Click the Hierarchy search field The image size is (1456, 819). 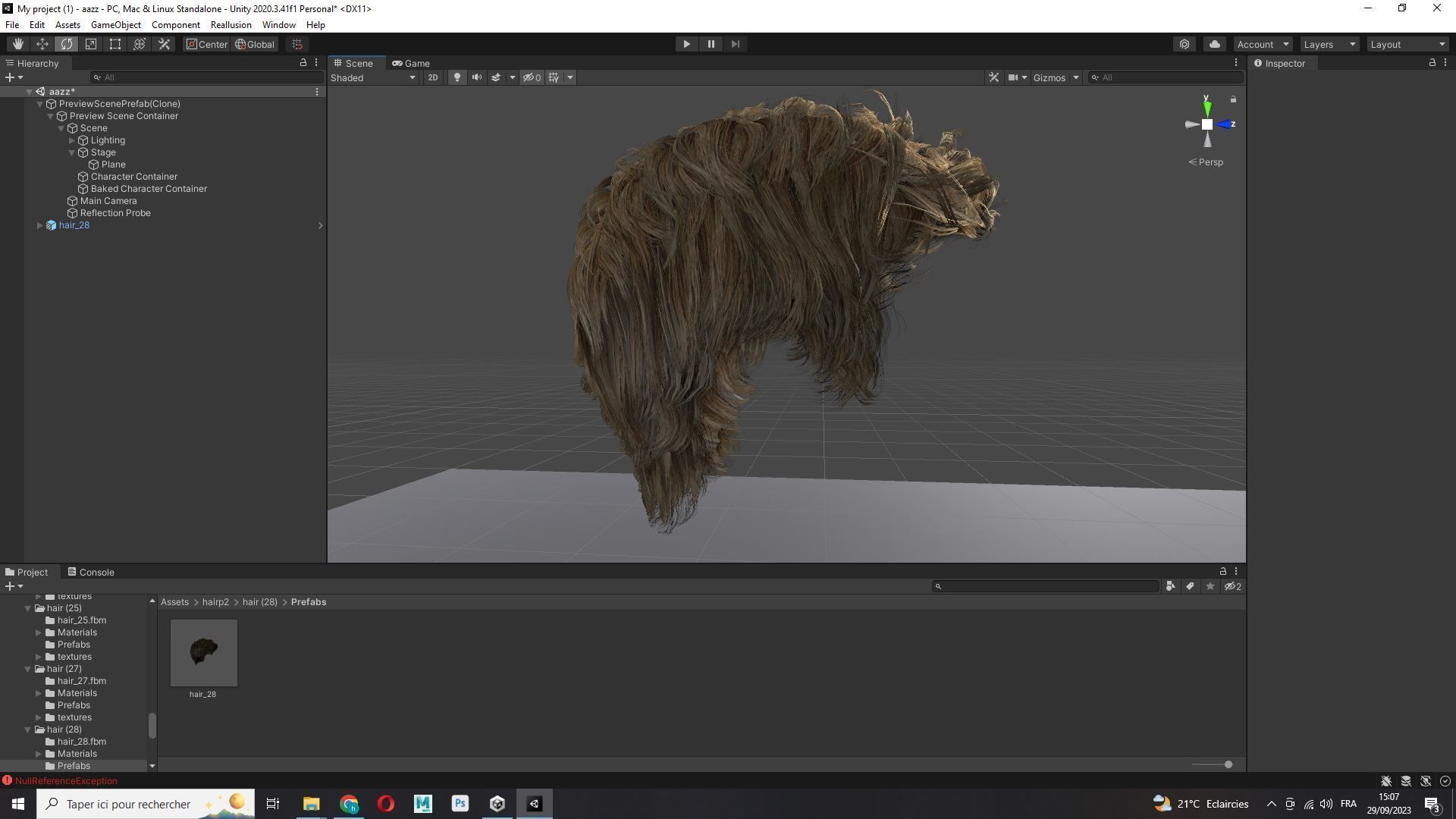206,77
